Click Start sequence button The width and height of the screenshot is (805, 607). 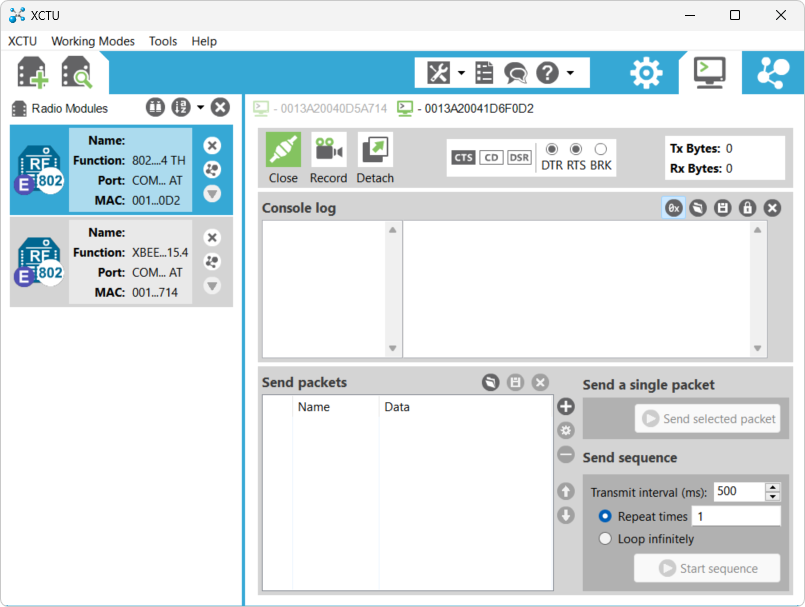[707, 568]
